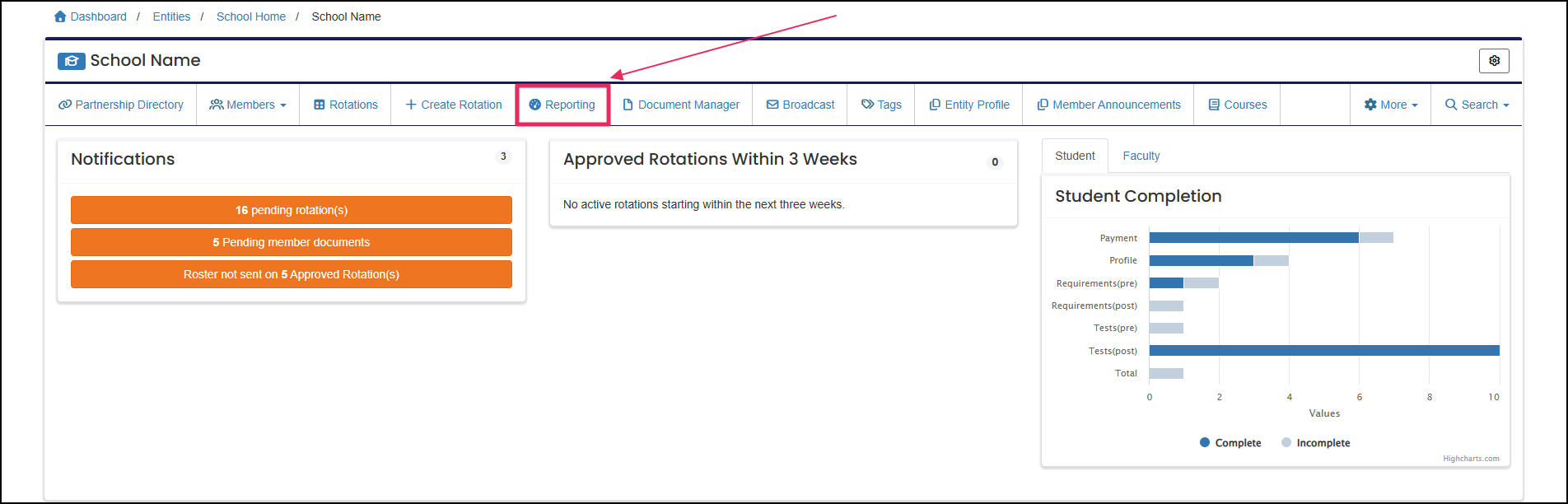
Task: Click the Approved Rotations Within 3 Weeks heading
Action: [x=710, y=159]
